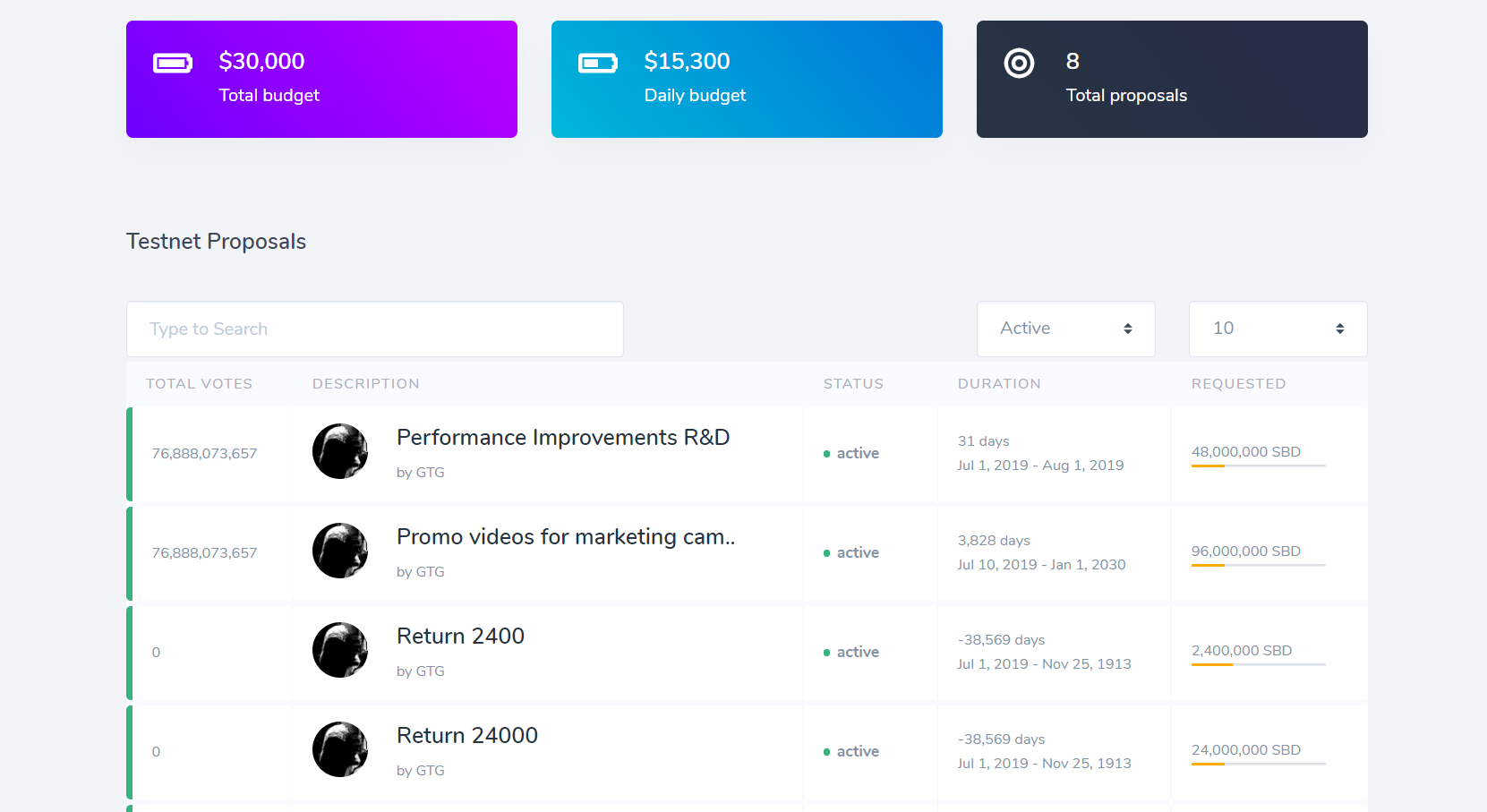Viewport: 1487px width, 812px height.
Task: Click the avatar for Return 2400 proposal
Action: (340, 650)
